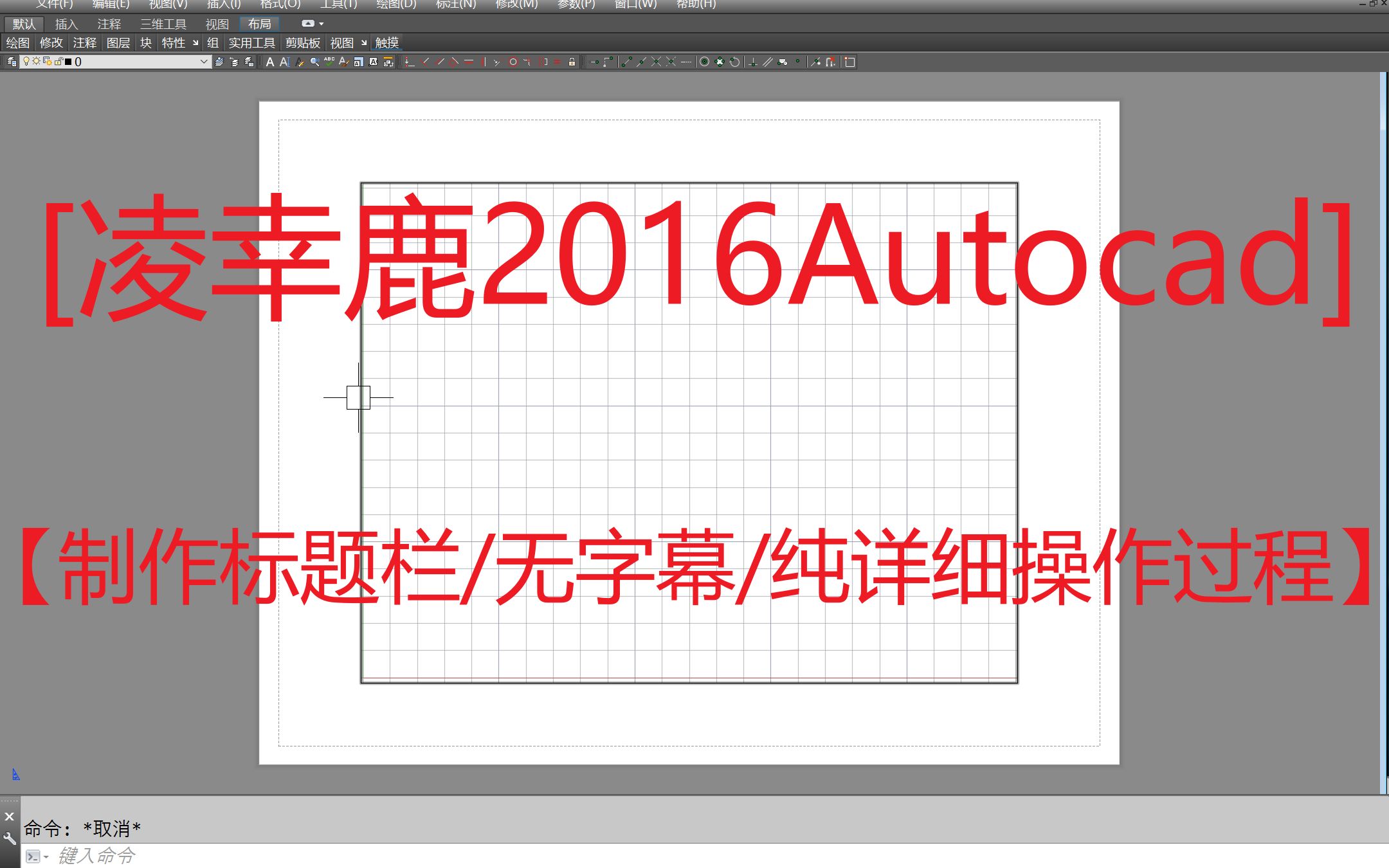Image resolution: width=1389 pixels, height=868 pixels.
Task: Click the Layer Previous icon
Action: click(x=235, y=62)
